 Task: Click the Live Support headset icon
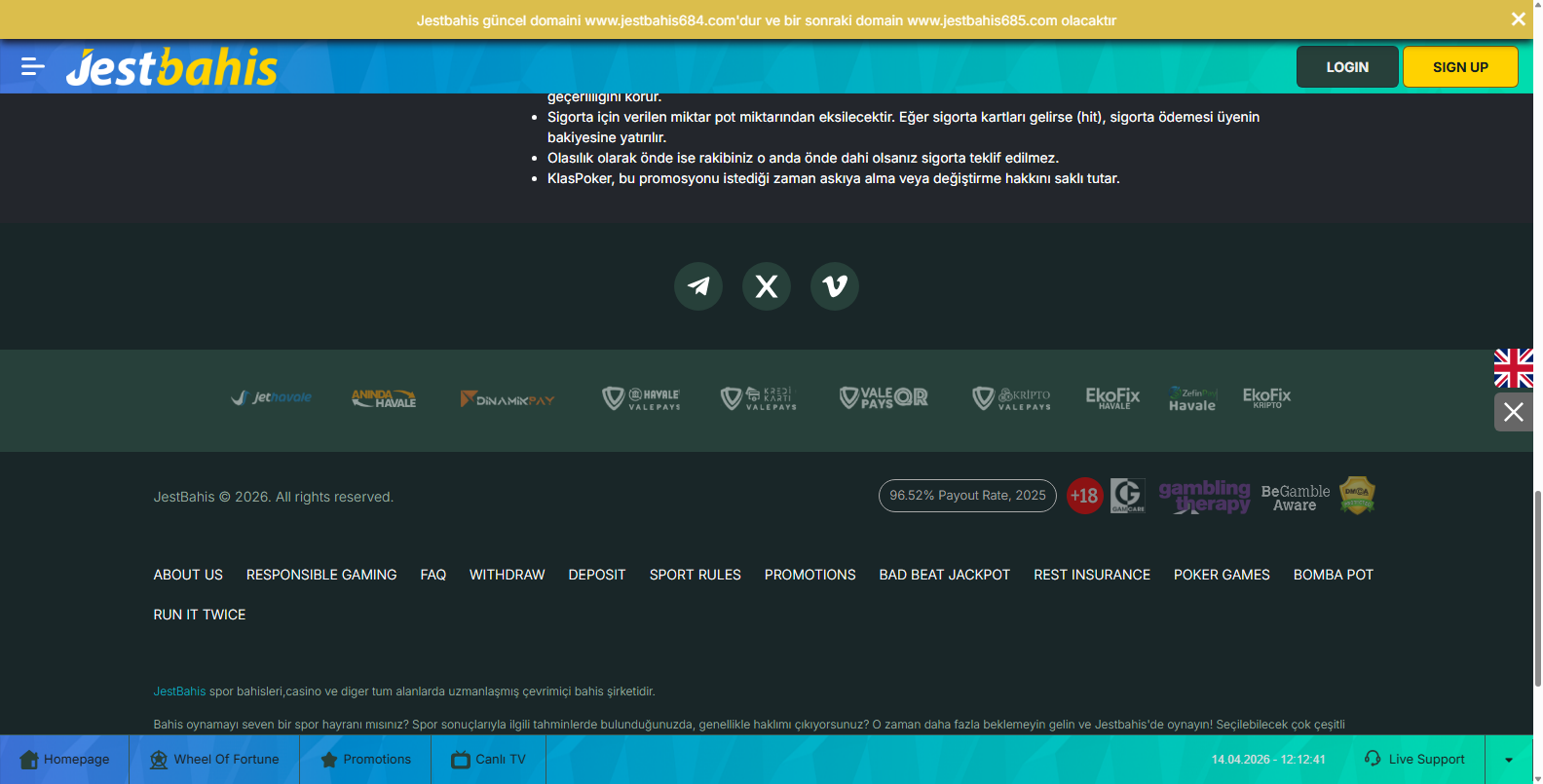pos(1373,759)
